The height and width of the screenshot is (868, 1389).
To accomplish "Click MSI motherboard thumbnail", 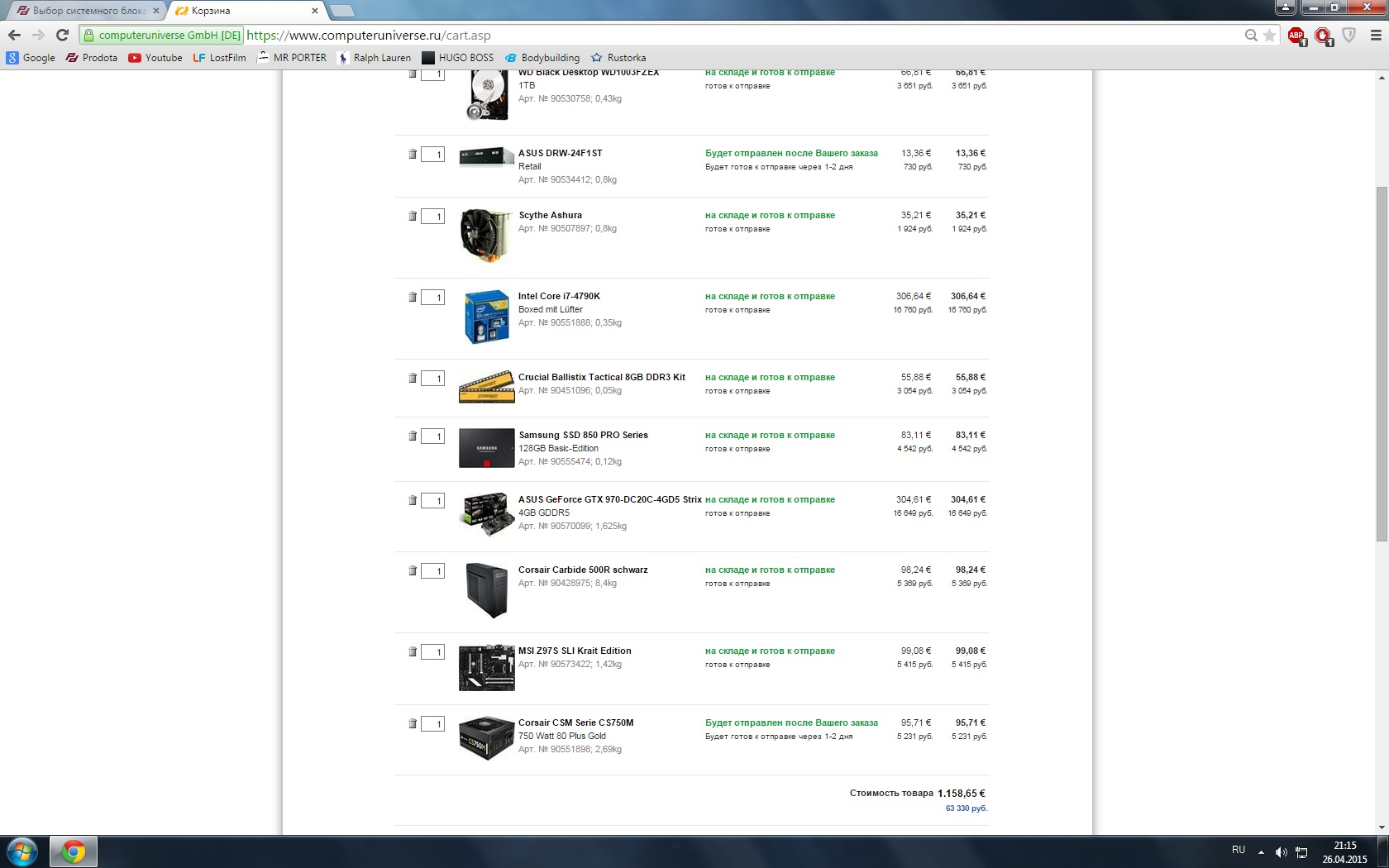I will point(487,668).
